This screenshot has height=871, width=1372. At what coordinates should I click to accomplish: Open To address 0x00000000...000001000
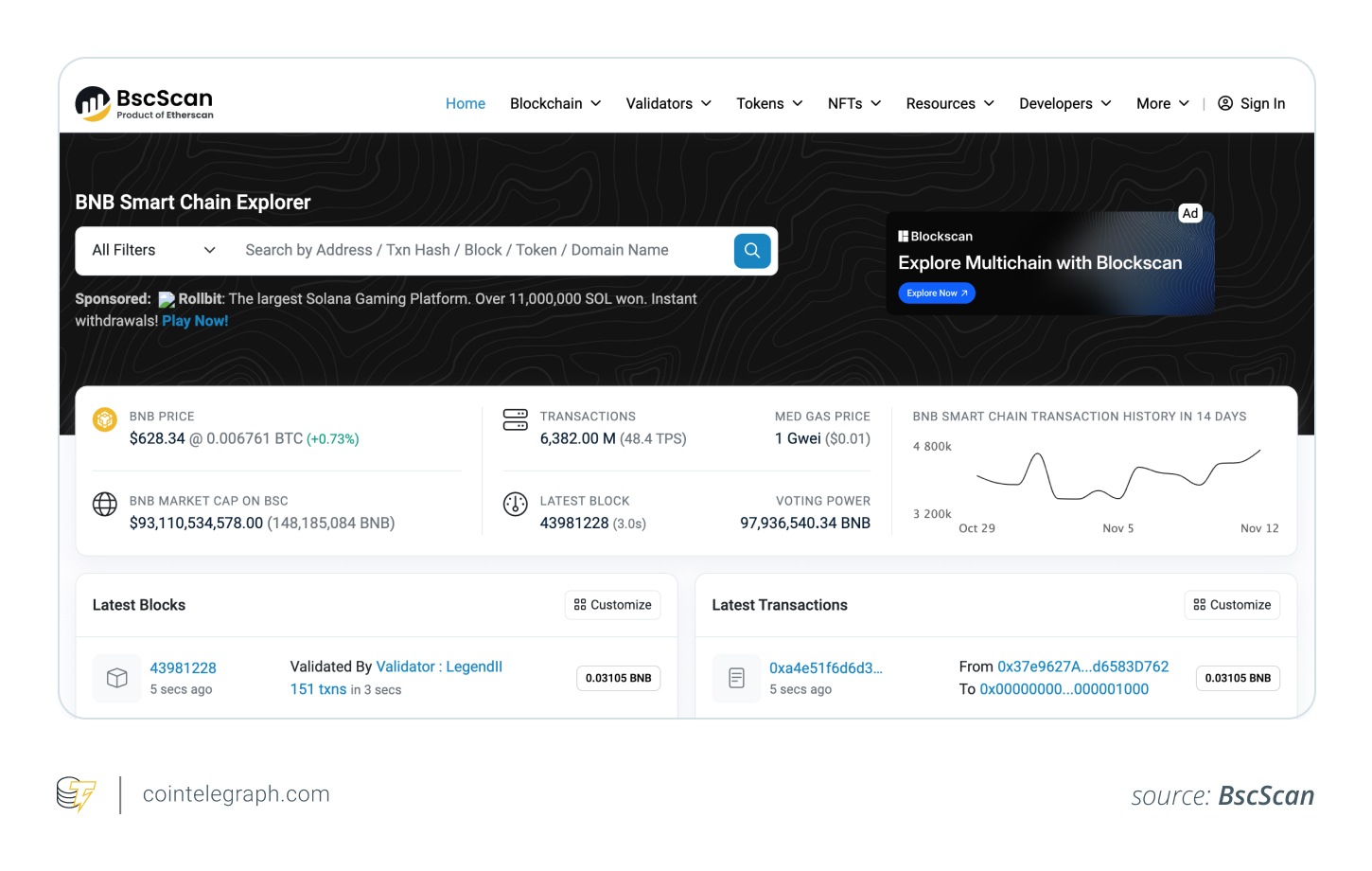[1064, 689]
